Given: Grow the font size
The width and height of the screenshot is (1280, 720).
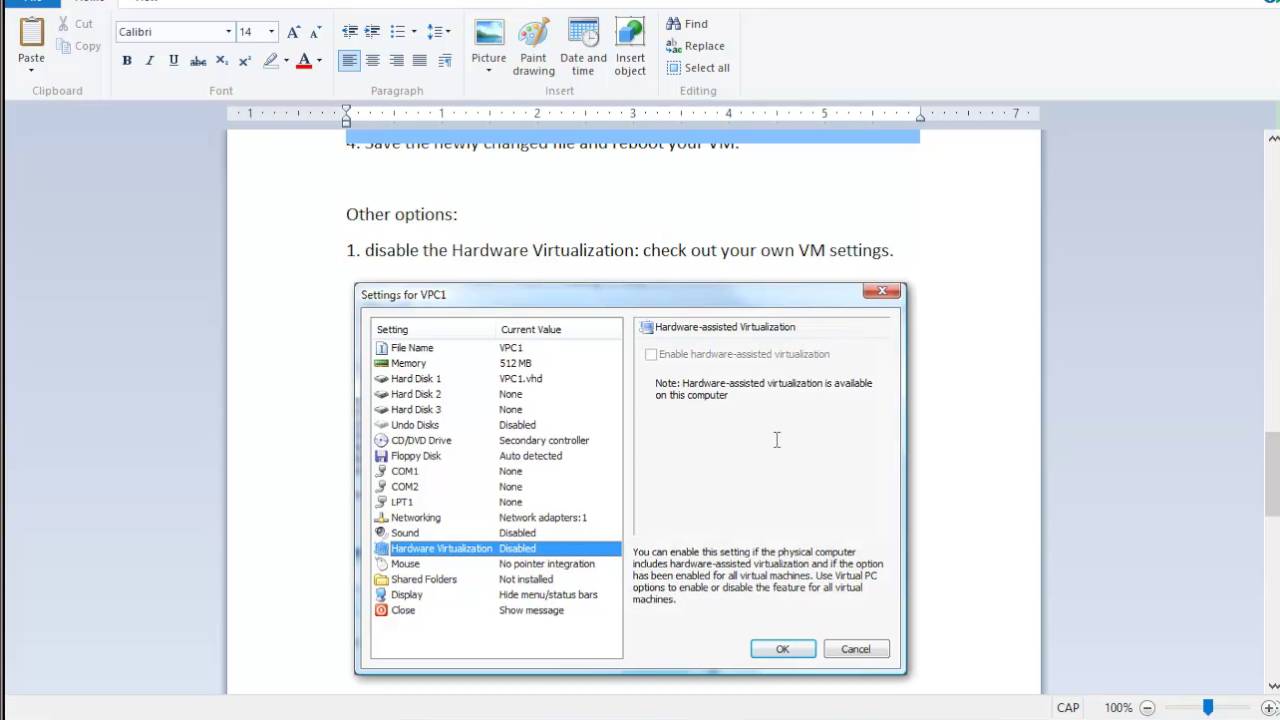Looking at the screenshot, I should (293, 32).
